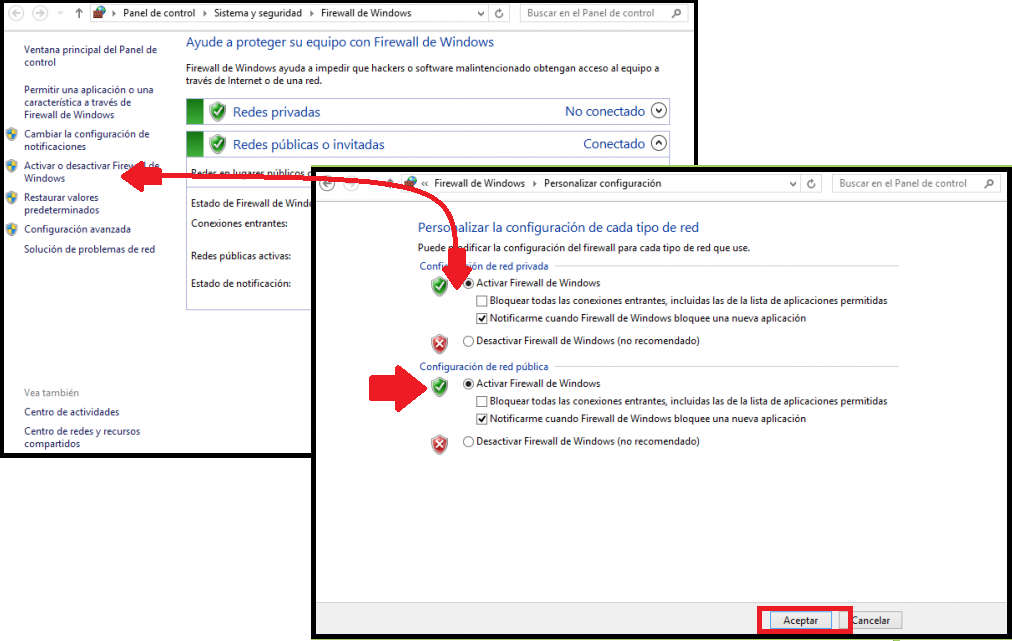Go up one level in Panel de control

pos(79,13)
